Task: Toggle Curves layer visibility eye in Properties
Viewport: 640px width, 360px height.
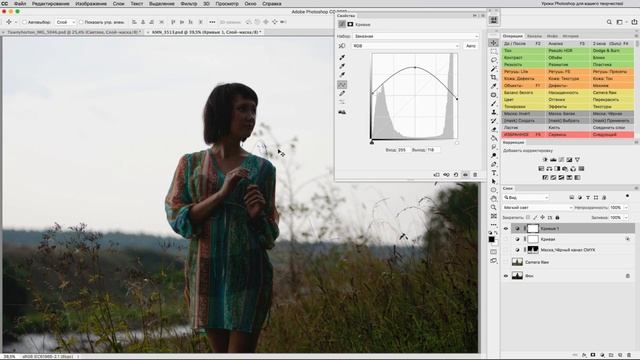Action: [465, 175]
